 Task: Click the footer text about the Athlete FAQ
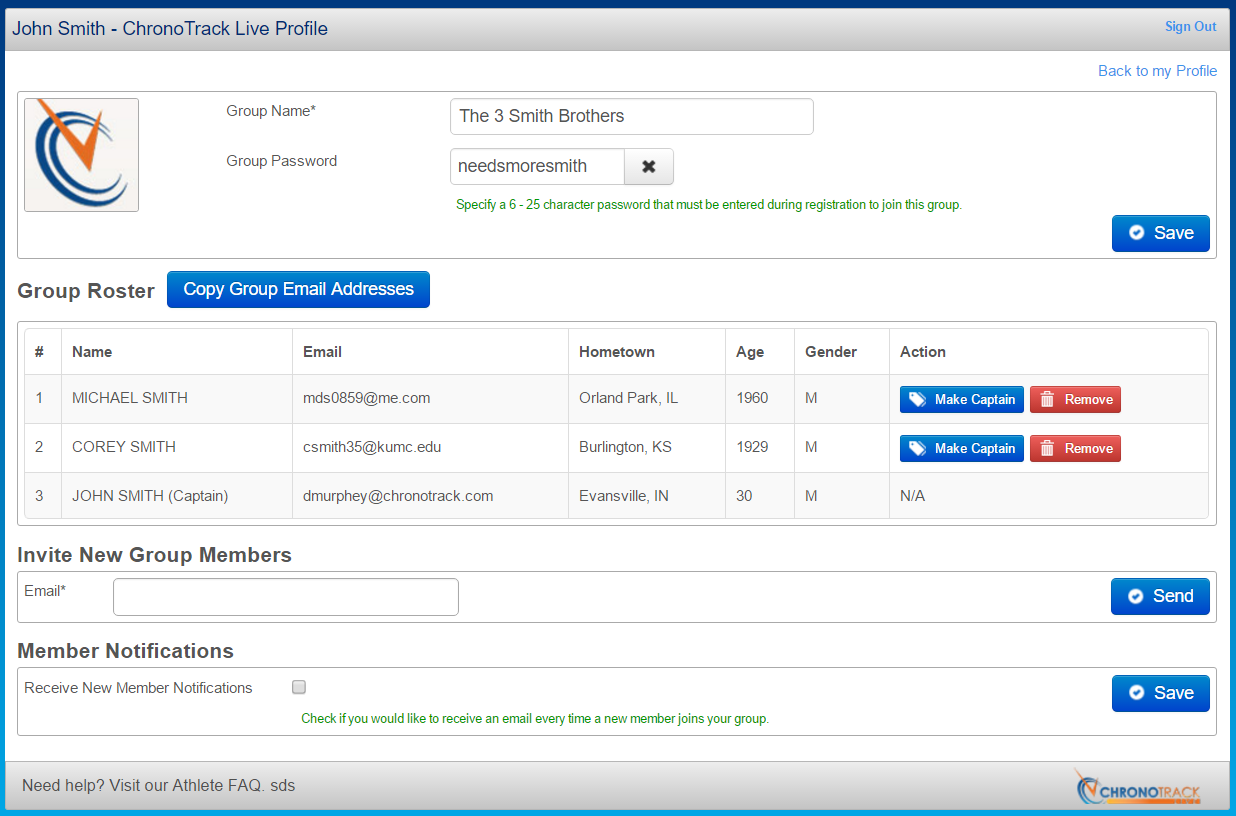[x=158, y=786]
